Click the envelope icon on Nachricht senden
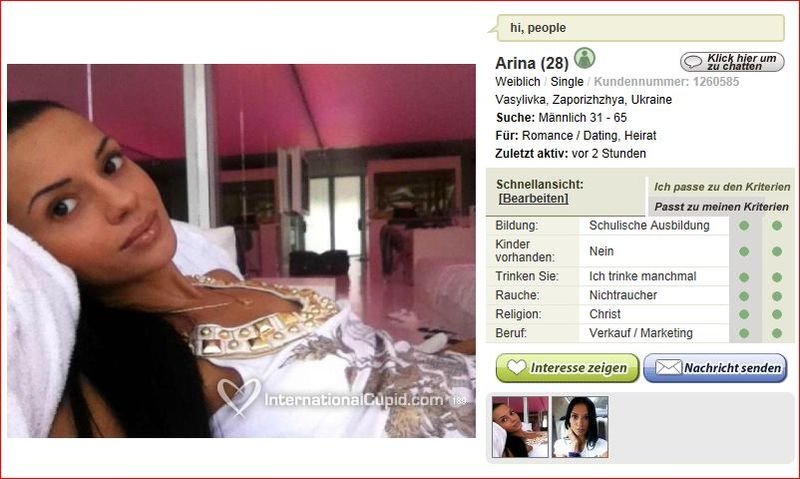 (x=668, y=367)
